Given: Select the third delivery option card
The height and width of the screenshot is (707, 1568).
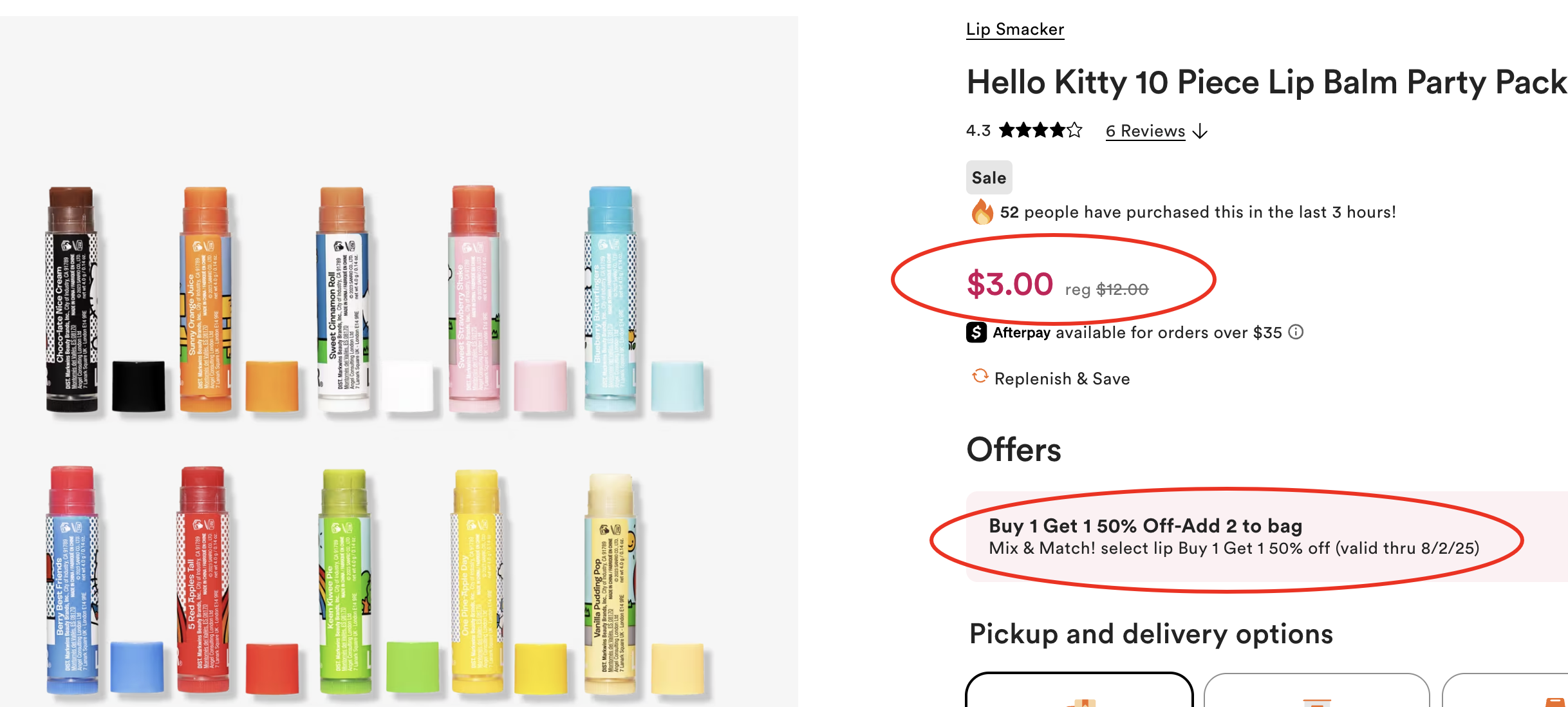Looking at the screenshot, I should (x=1506, y=690).
